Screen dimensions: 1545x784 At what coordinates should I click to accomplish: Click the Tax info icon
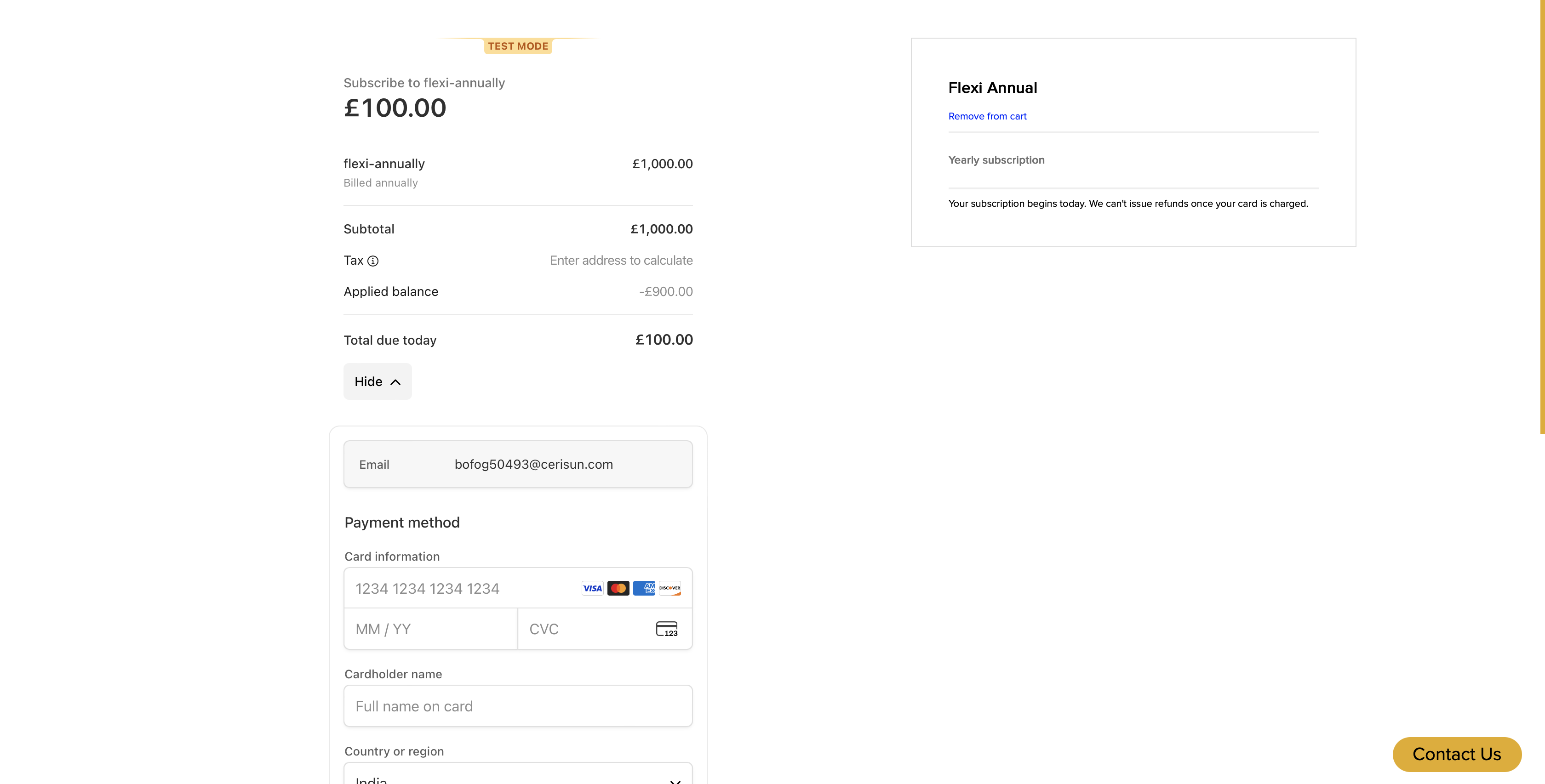[x=372, y=261]
